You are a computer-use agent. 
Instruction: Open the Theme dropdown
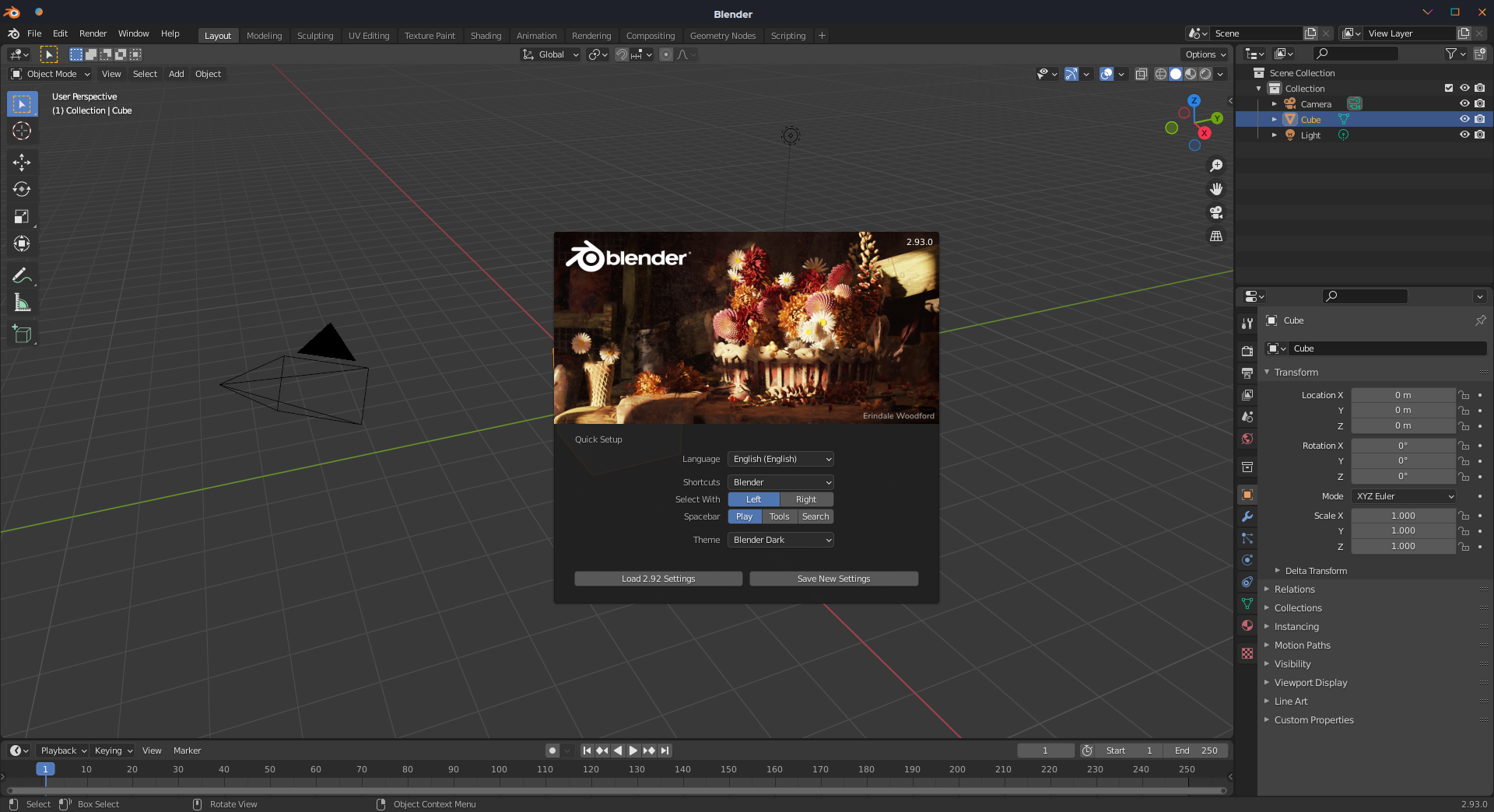pyautogui.click(x=780, y=540)
